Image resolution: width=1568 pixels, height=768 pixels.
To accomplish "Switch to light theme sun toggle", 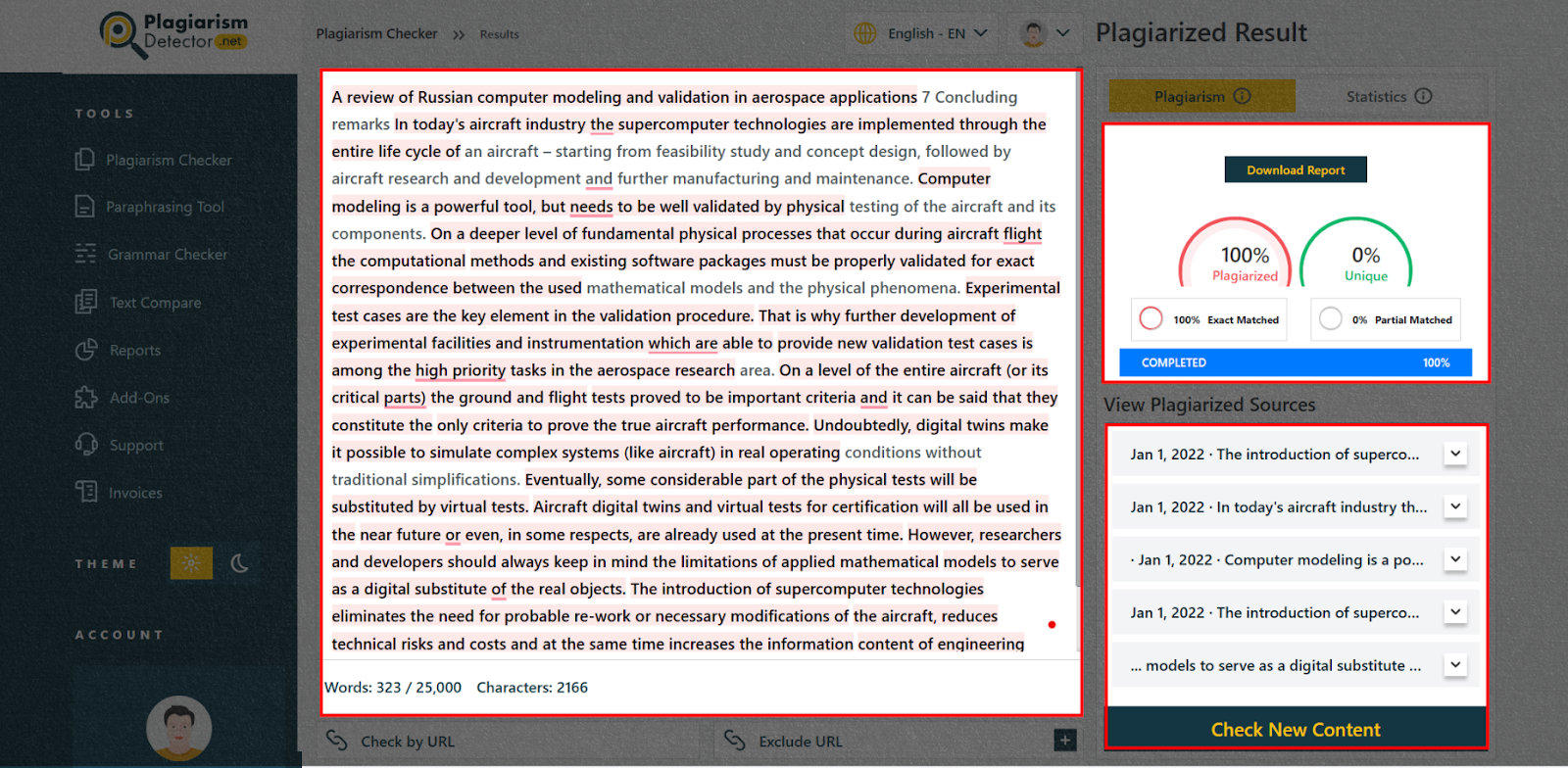I will 191,563.
